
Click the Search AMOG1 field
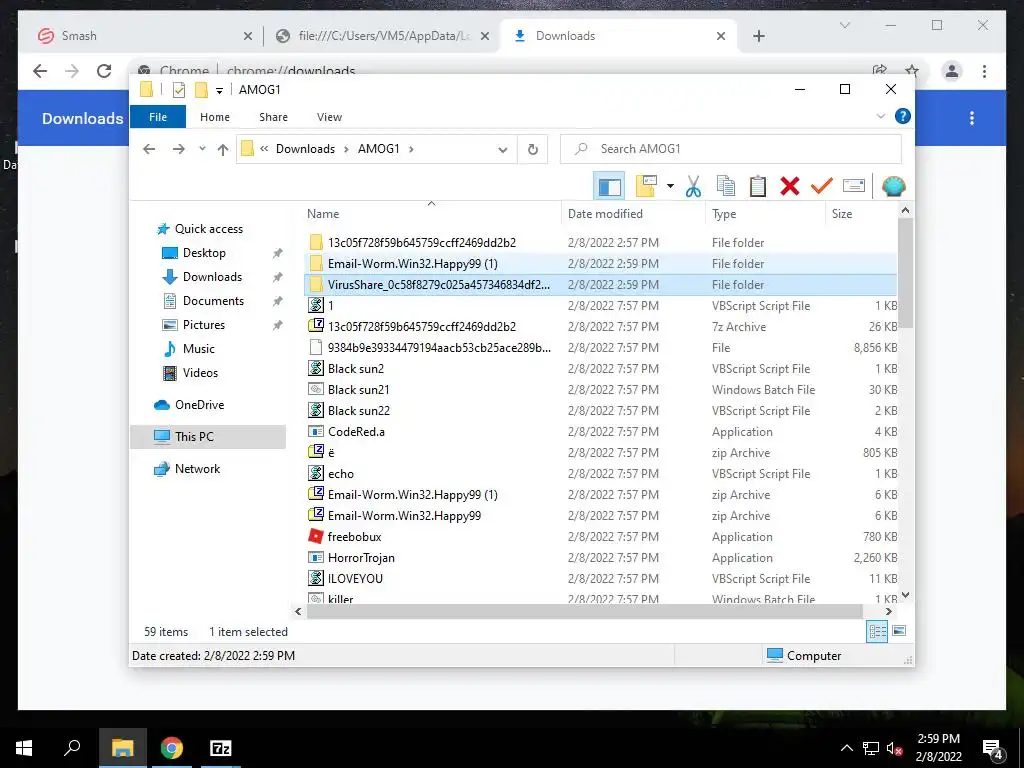coord(731,149)
